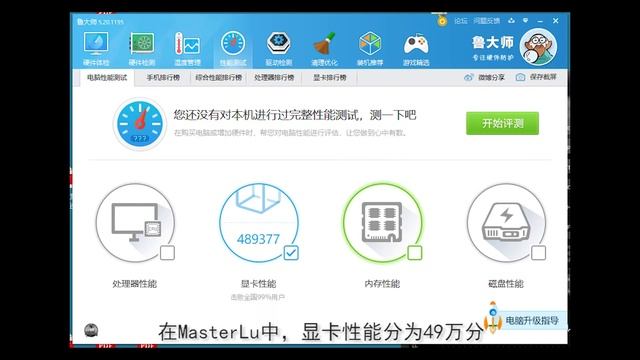Click the 内存性能 label
The image size is (640, 360).
pyautogui.click(x=382, y=284)
